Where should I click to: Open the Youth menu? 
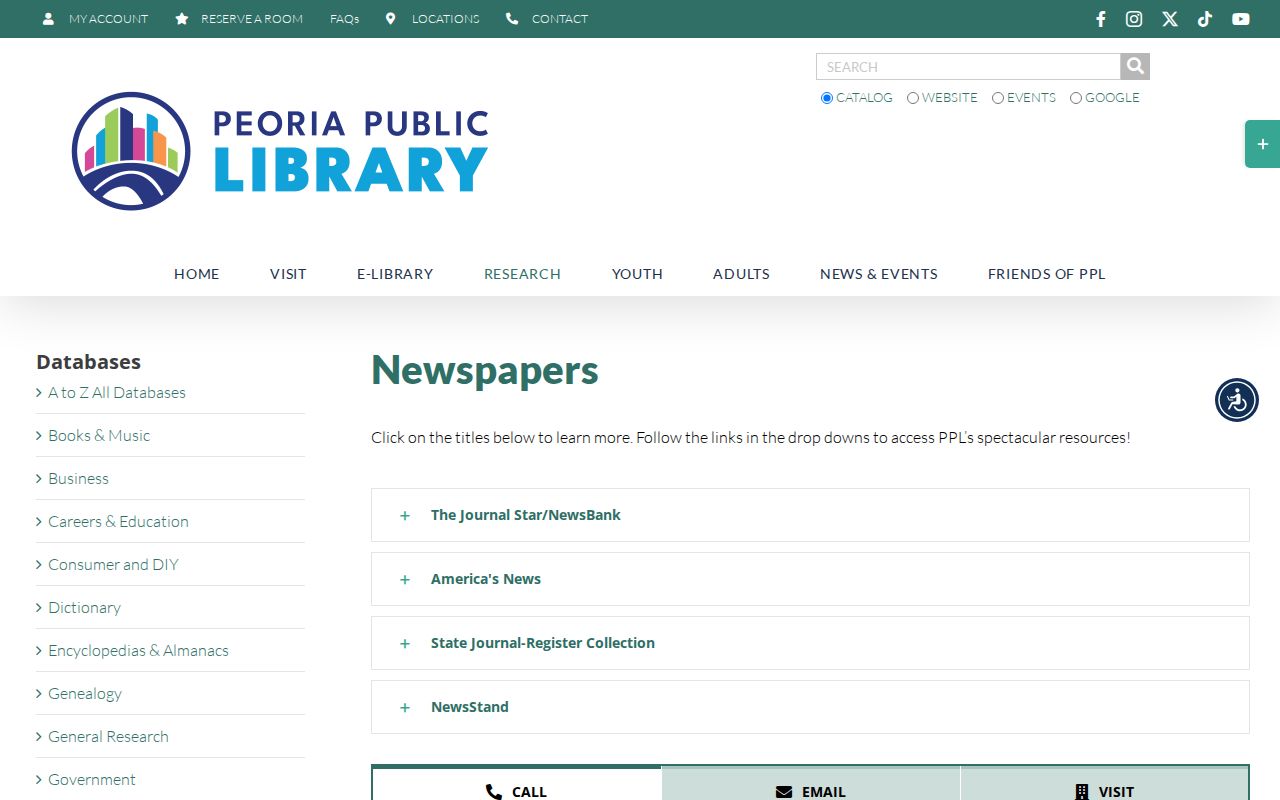coord(637,274)
